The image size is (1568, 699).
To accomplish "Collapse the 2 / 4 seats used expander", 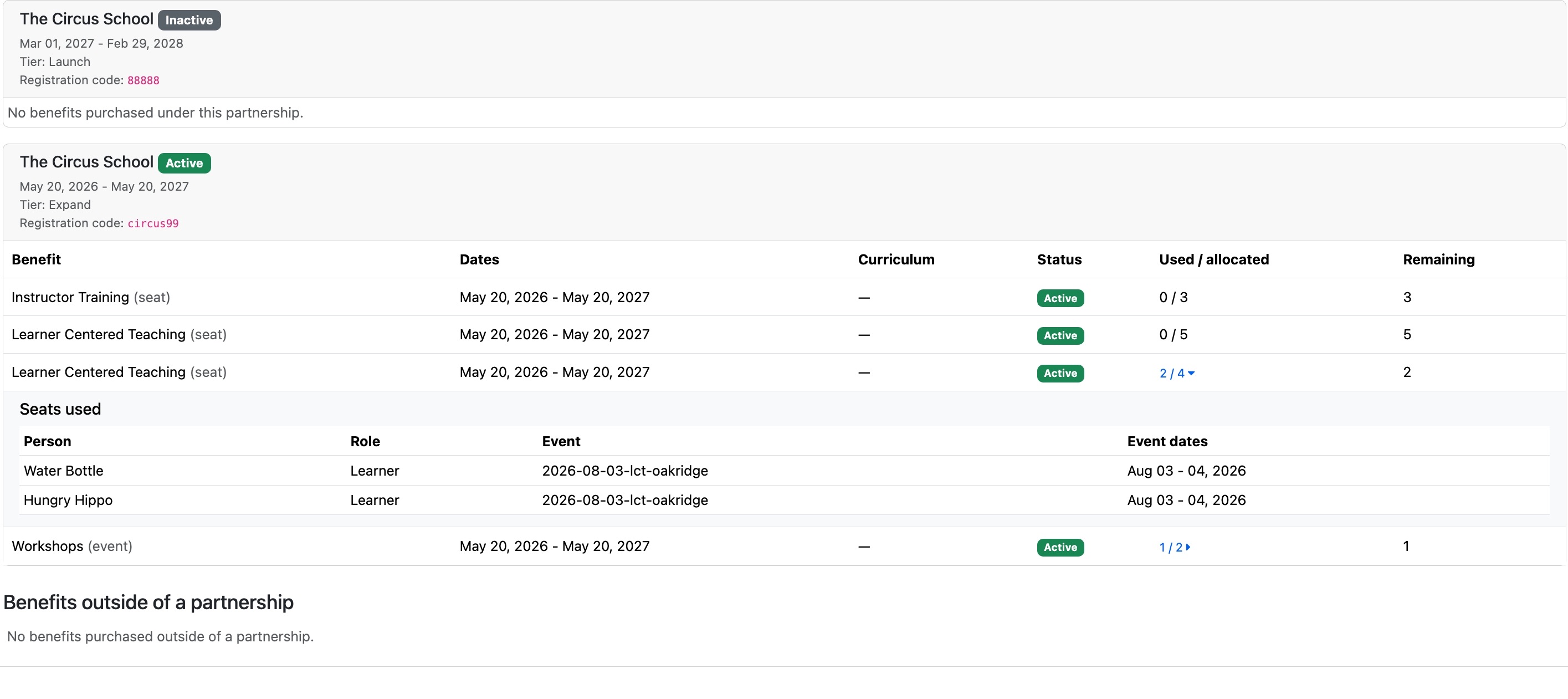I will pos(1177,373).
